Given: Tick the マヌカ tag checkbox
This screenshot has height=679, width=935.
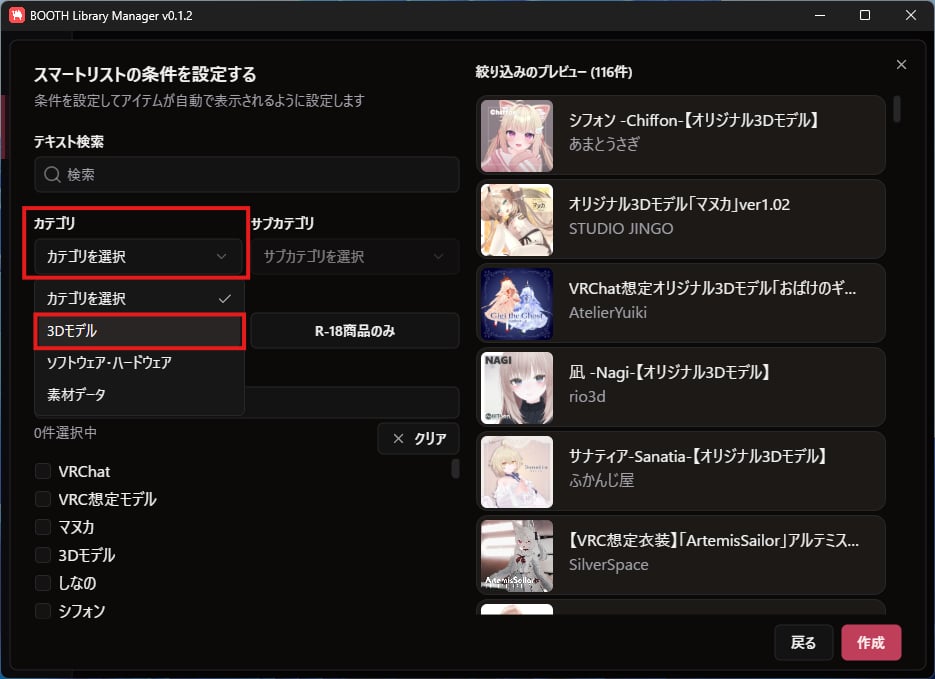Looking at the screenshot, I should coord(43,527).
